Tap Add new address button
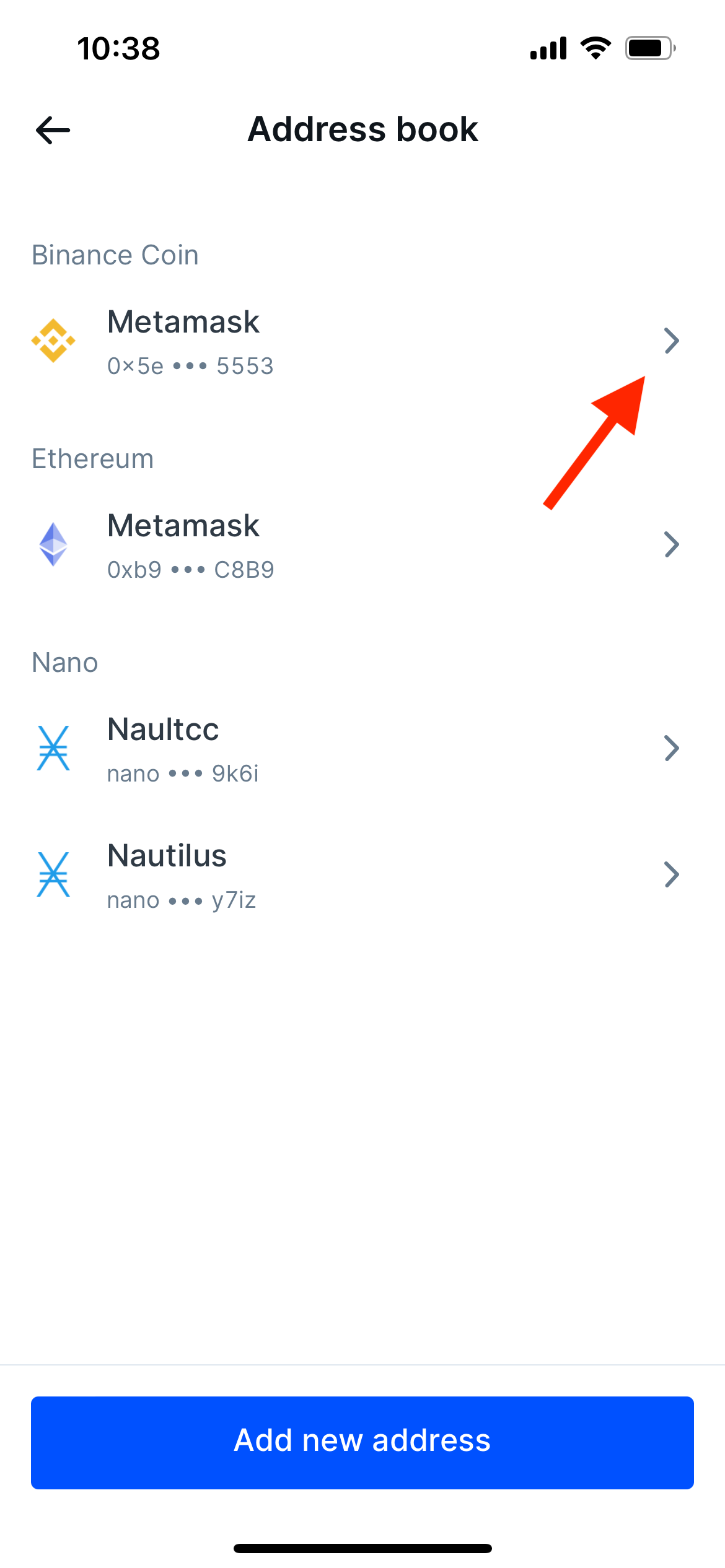This screenshot has height=1568, width=725. click(362, 1442)
